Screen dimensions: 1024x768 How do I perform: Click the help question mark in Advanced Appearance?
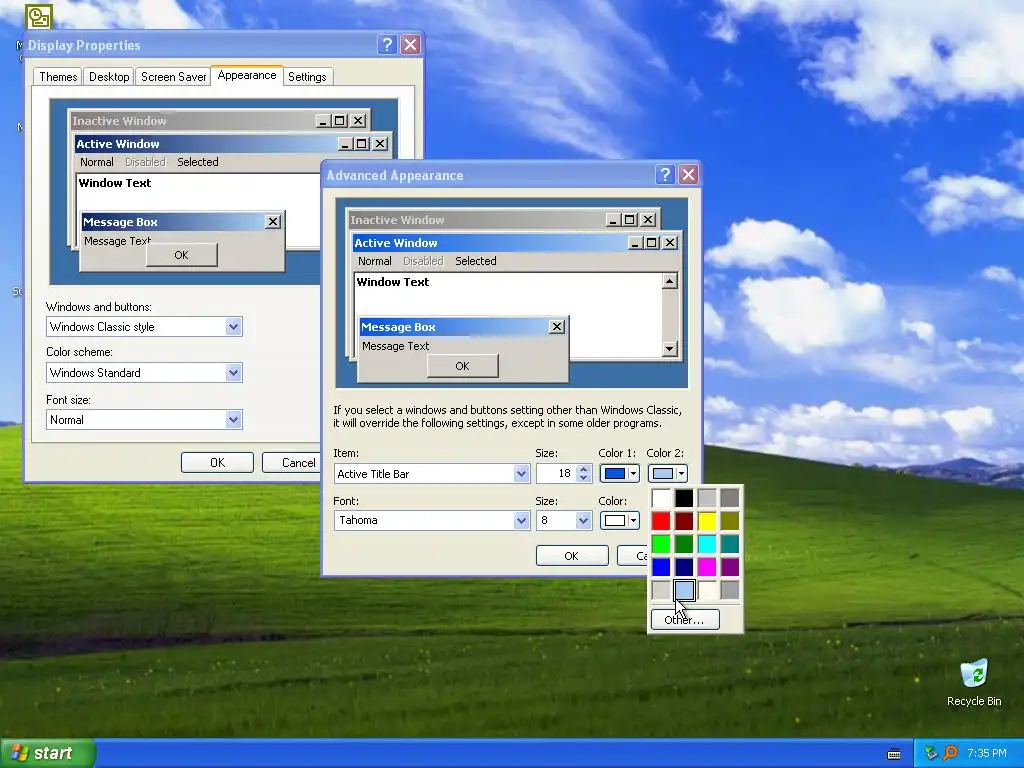665,174
